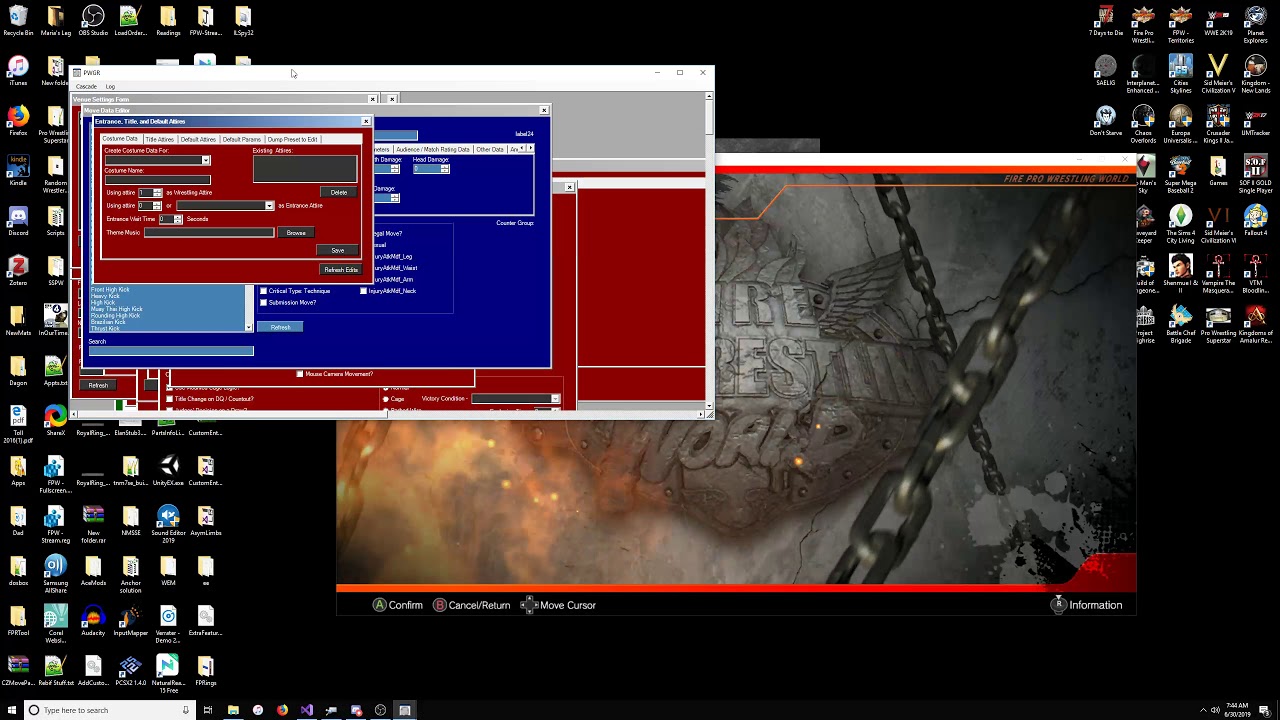Open the Kindle desktop shortcut
The width and height of the screenshot is (1280, 720).
click(18, 171)
